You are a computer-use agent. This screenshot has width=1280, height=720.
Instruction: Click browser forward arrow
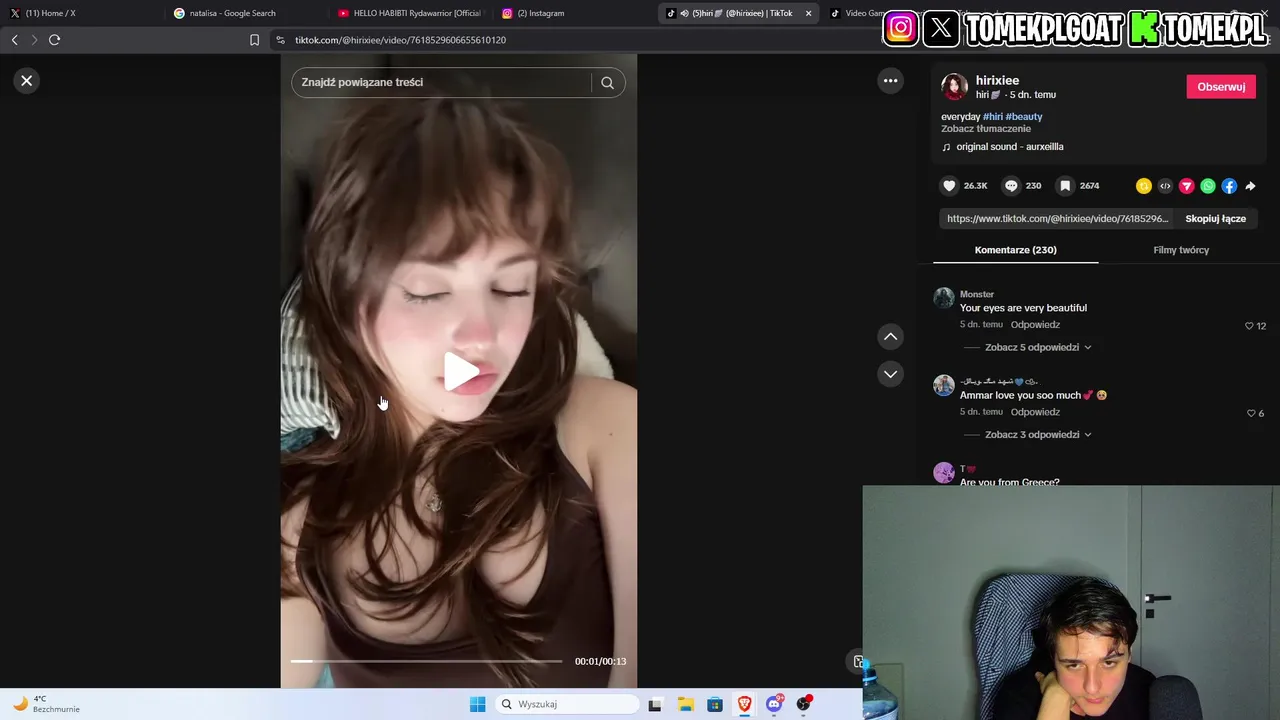pyautogui.click(x=34, y=40)
